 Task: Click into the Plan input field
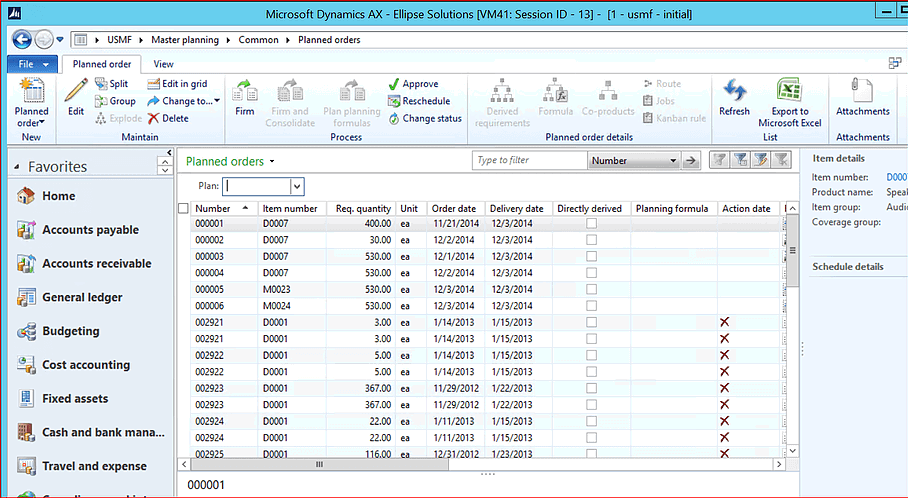pyautogui.click(x=257, y=186)
